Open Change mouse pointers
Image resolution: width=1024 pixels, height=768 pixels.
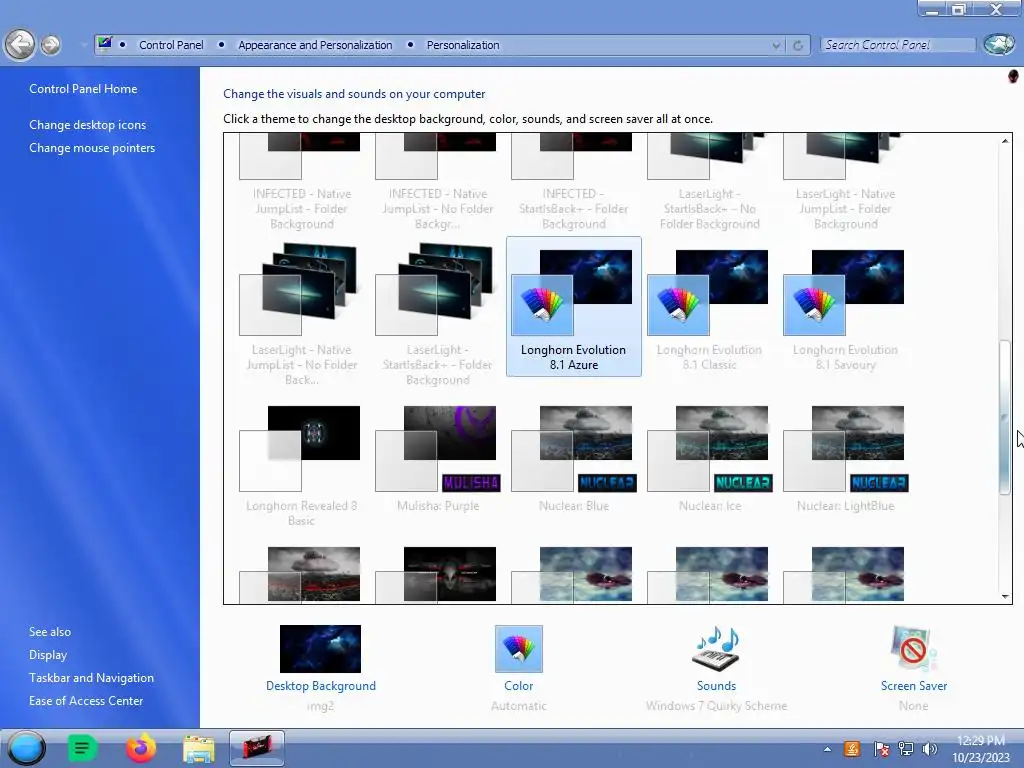tap(92, 148)
